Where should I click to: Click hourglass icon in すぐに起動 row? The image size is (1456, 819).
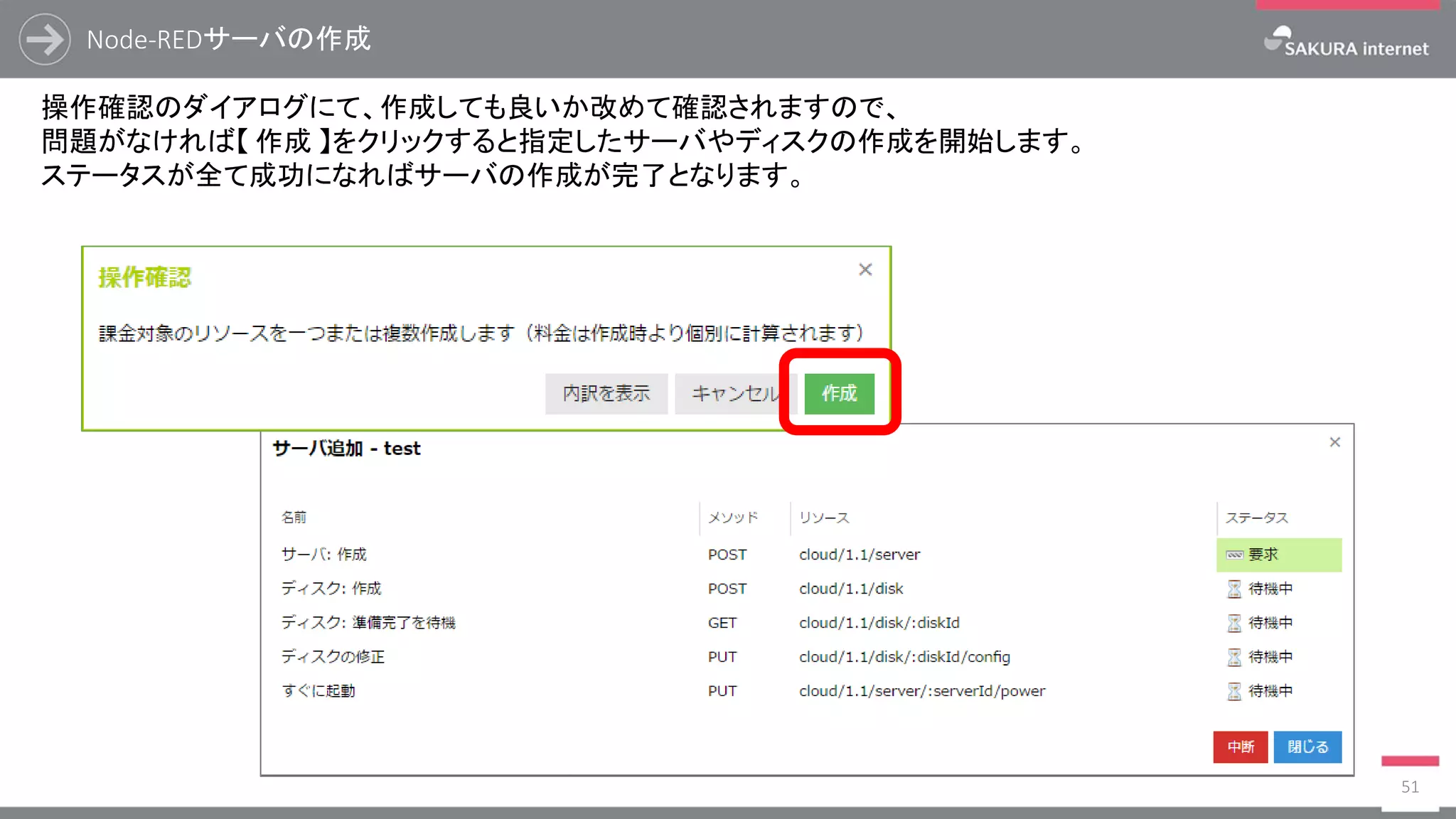pyautogui.click(x=1234, y=691)
